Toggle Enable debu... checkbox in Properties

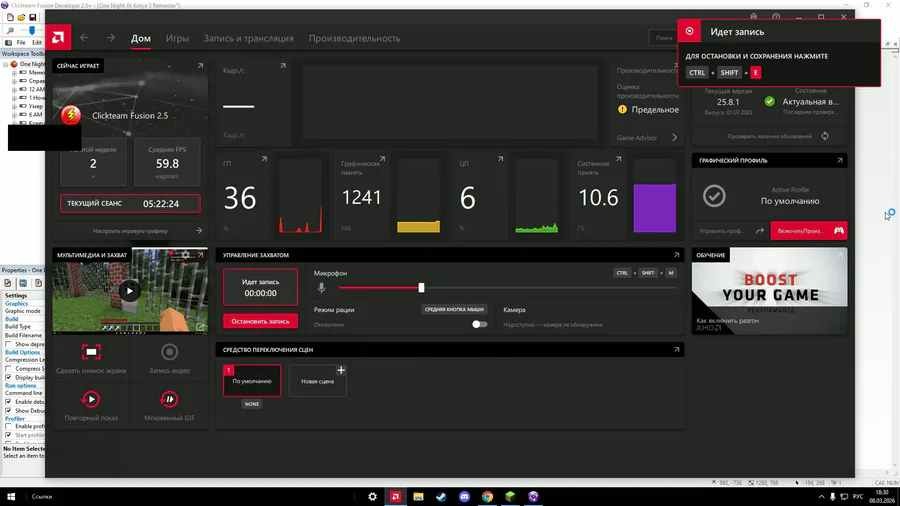8,402
